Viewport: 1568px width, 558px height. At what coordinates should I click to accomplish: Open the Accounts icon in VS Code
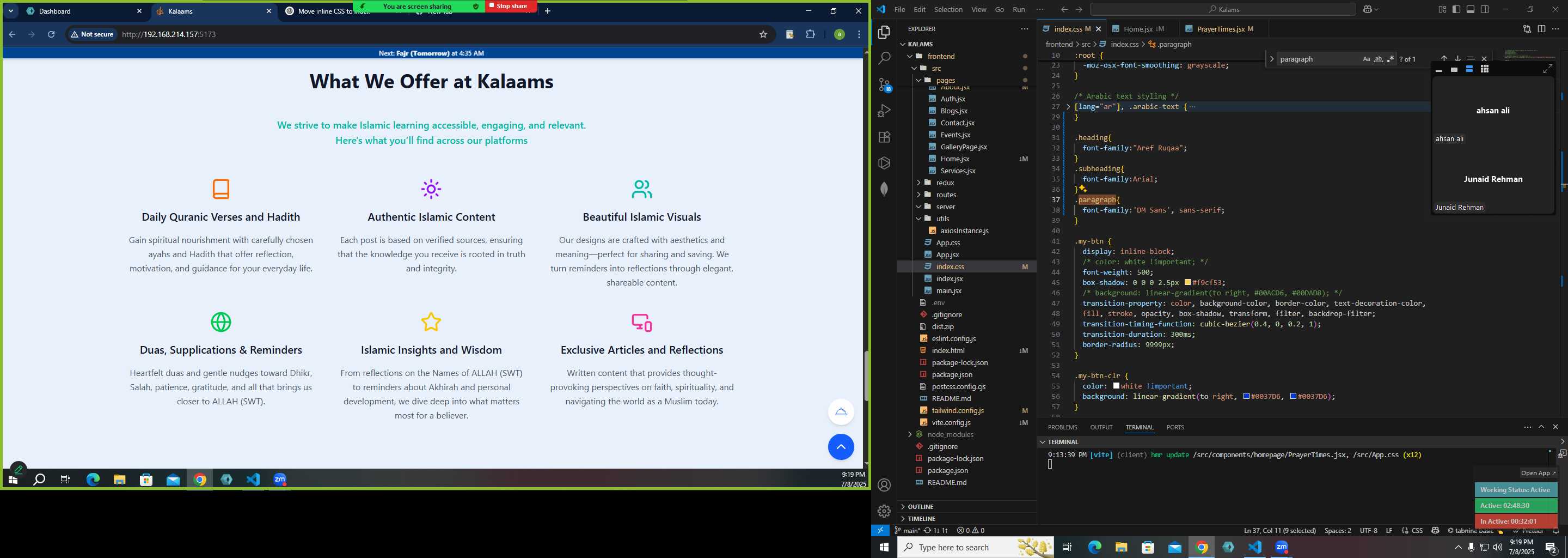click(884, 485)
